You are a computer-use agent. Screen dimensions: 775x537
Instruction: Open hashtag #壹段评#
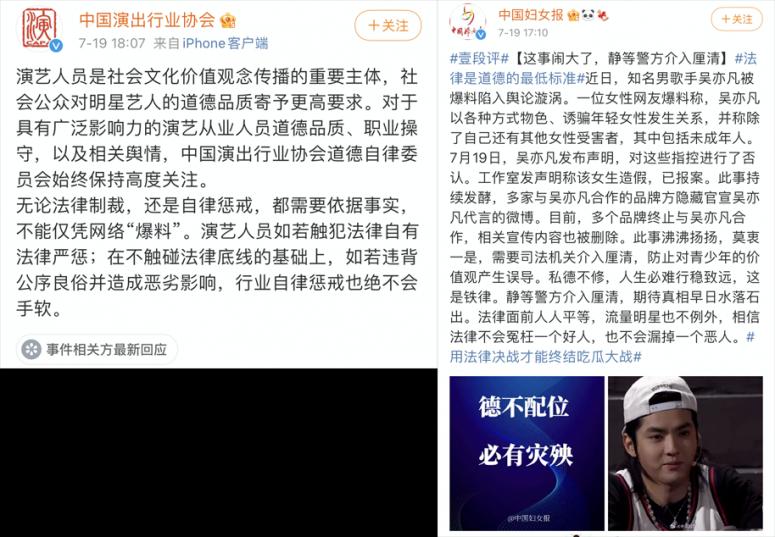coord(479,59)
